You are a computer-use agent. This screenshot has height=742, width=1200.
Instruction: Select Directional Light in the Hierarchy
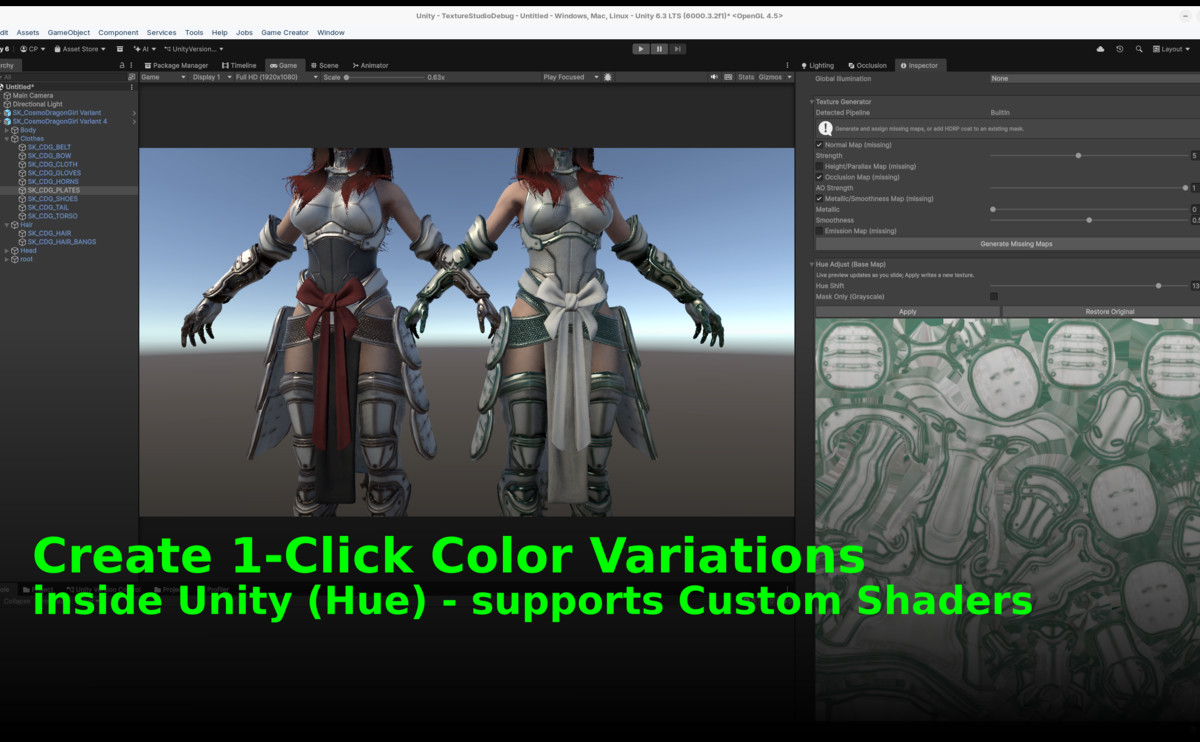click(x=37, y=104)
